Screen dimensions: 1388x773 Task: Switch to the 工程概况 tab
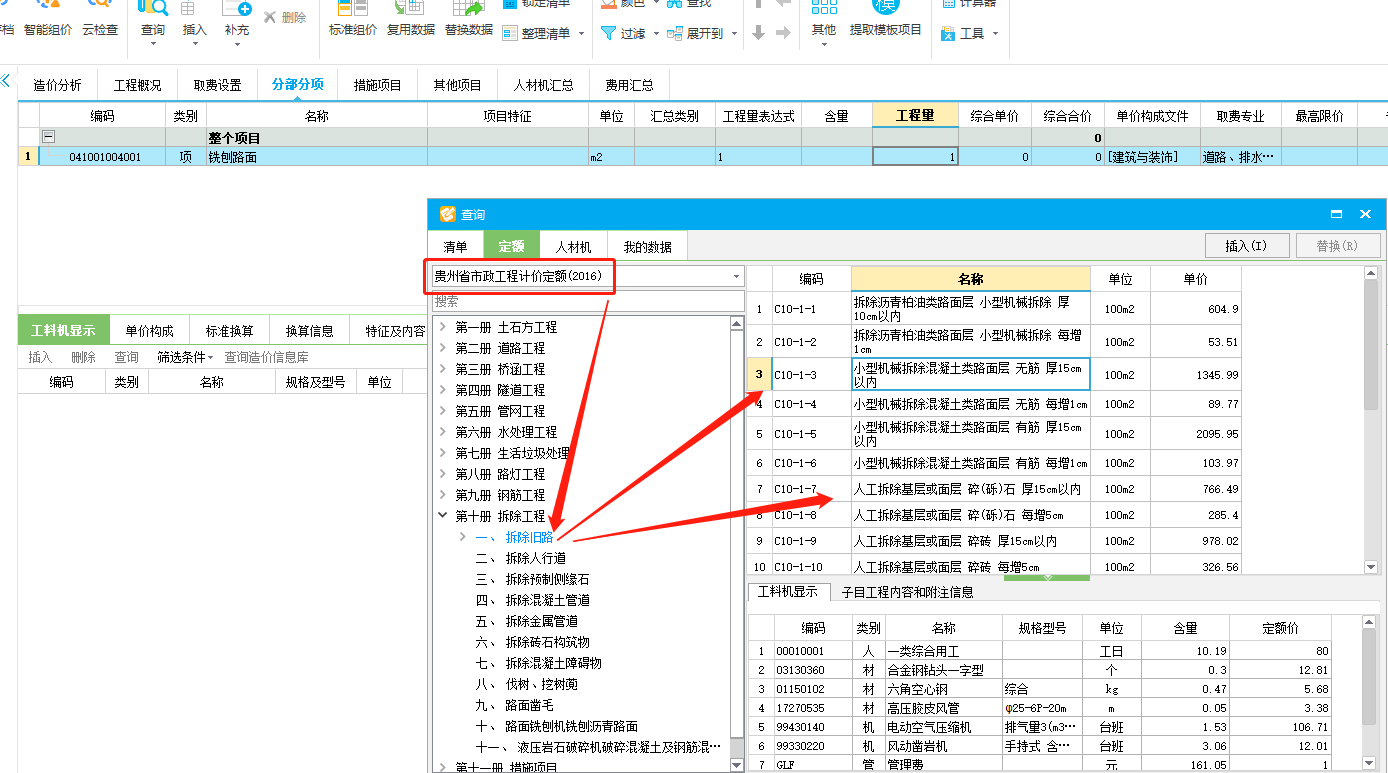138,85
